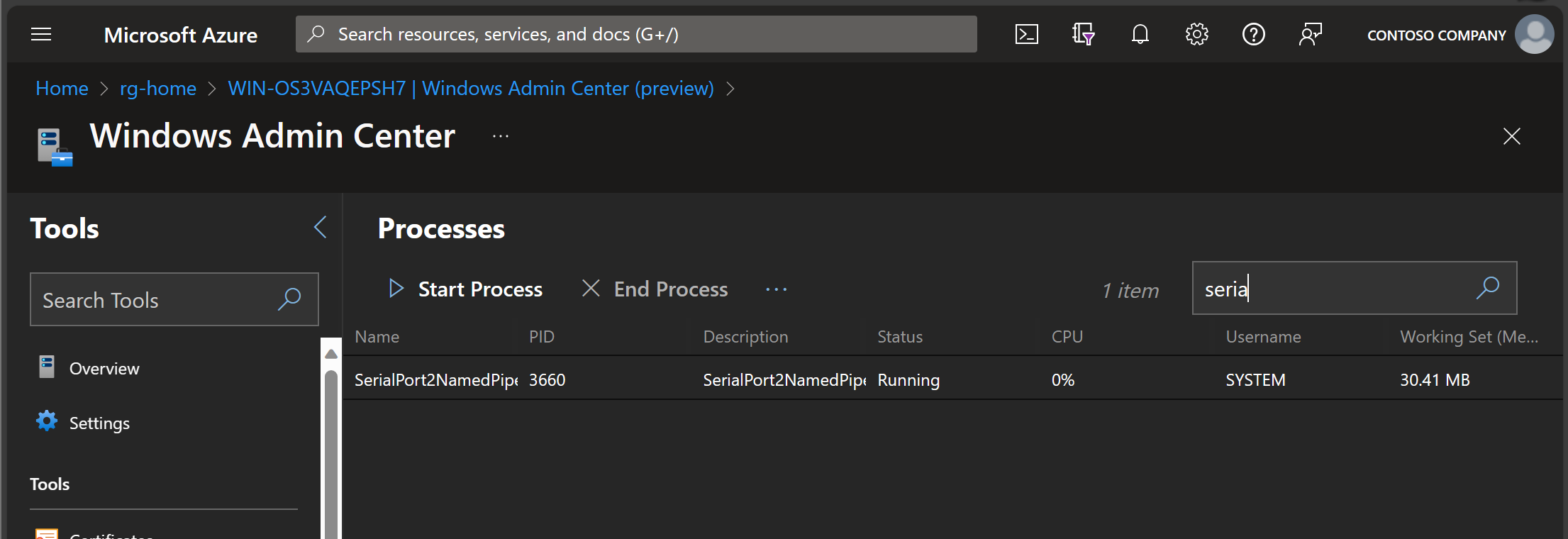Click the SerialPort2NamedPipe description cell
Screen dimensions: 1568x539
coord(784,380)
